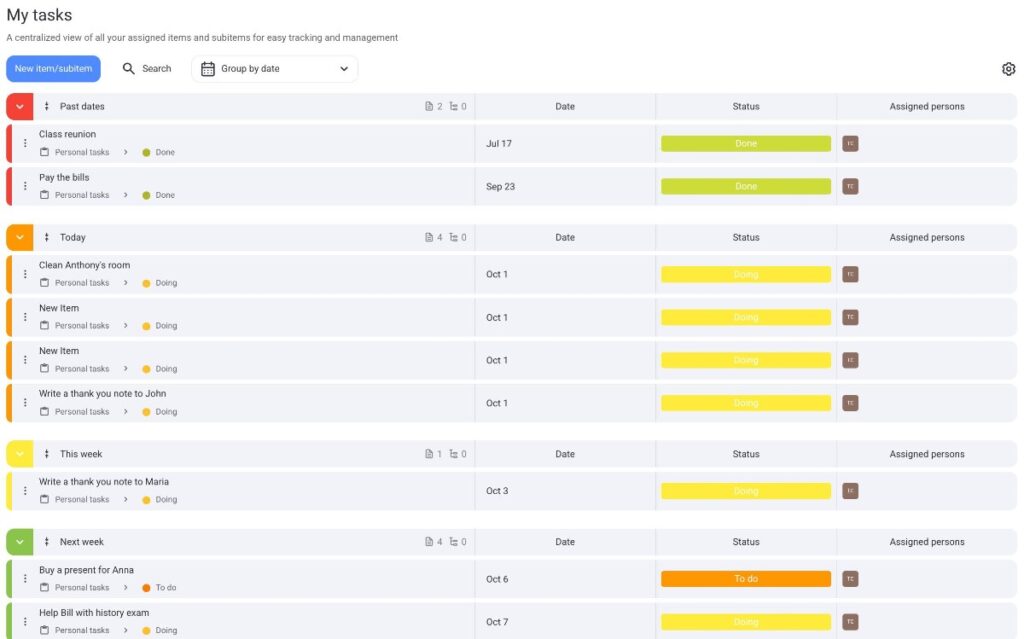Collapse the Next week group with green chevron

click(x=19, y=542)
